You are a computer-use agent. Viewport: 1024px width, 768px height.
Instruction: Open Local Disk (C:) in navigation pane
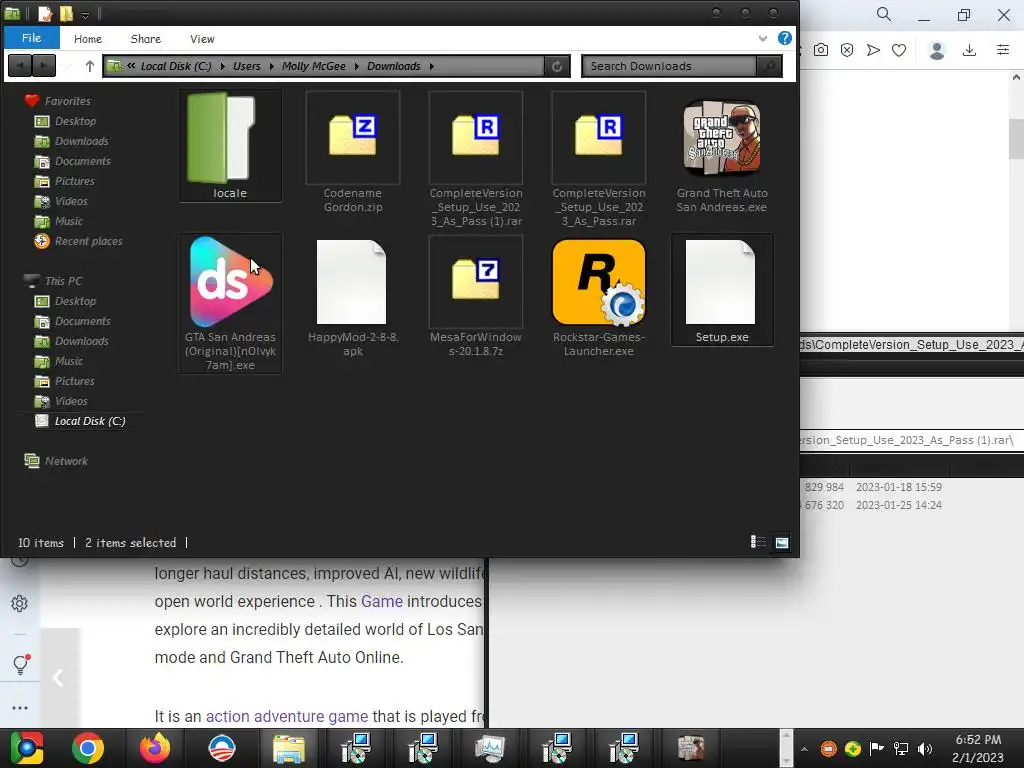(89, 421)
